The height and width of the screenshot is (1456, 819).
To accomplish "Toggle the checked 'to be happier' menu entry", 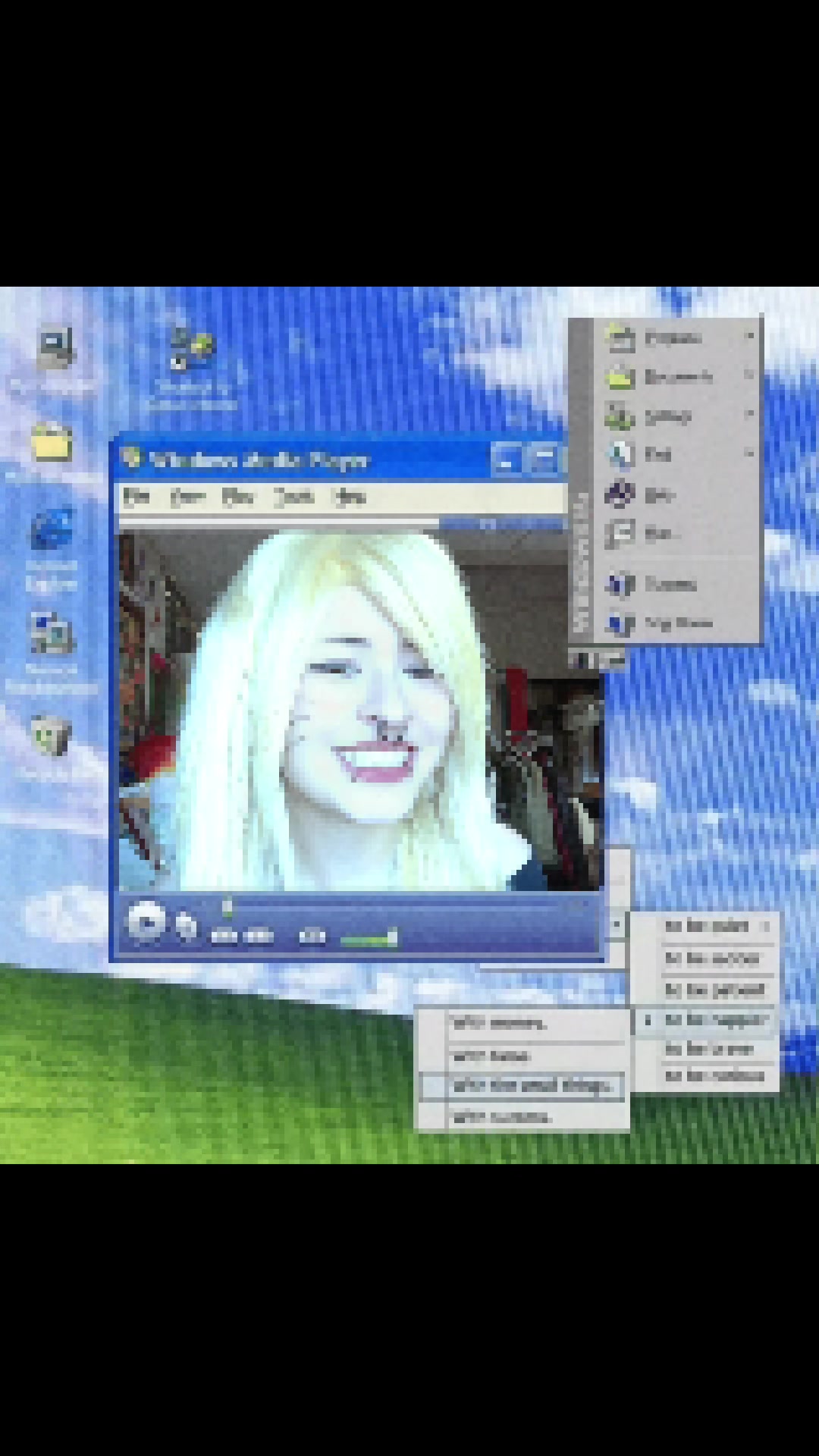I will pyautogui.click(x=704, y=1020).
